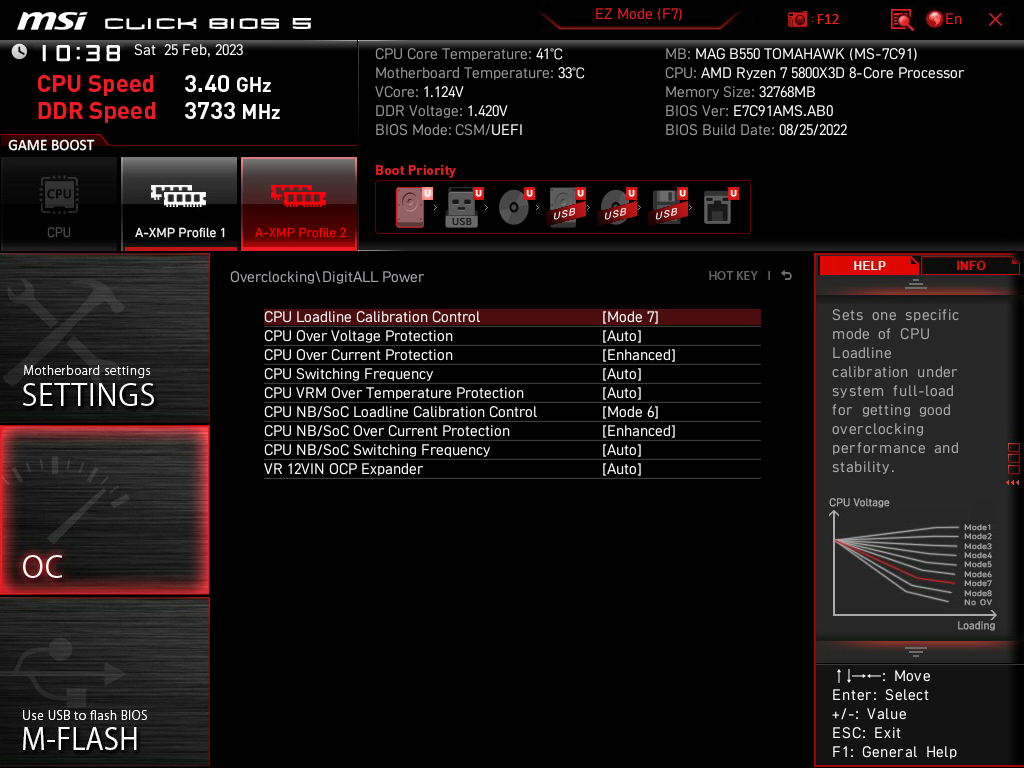Go back using the return arrow icon
1024x768 pixels.
coord(787,276)
